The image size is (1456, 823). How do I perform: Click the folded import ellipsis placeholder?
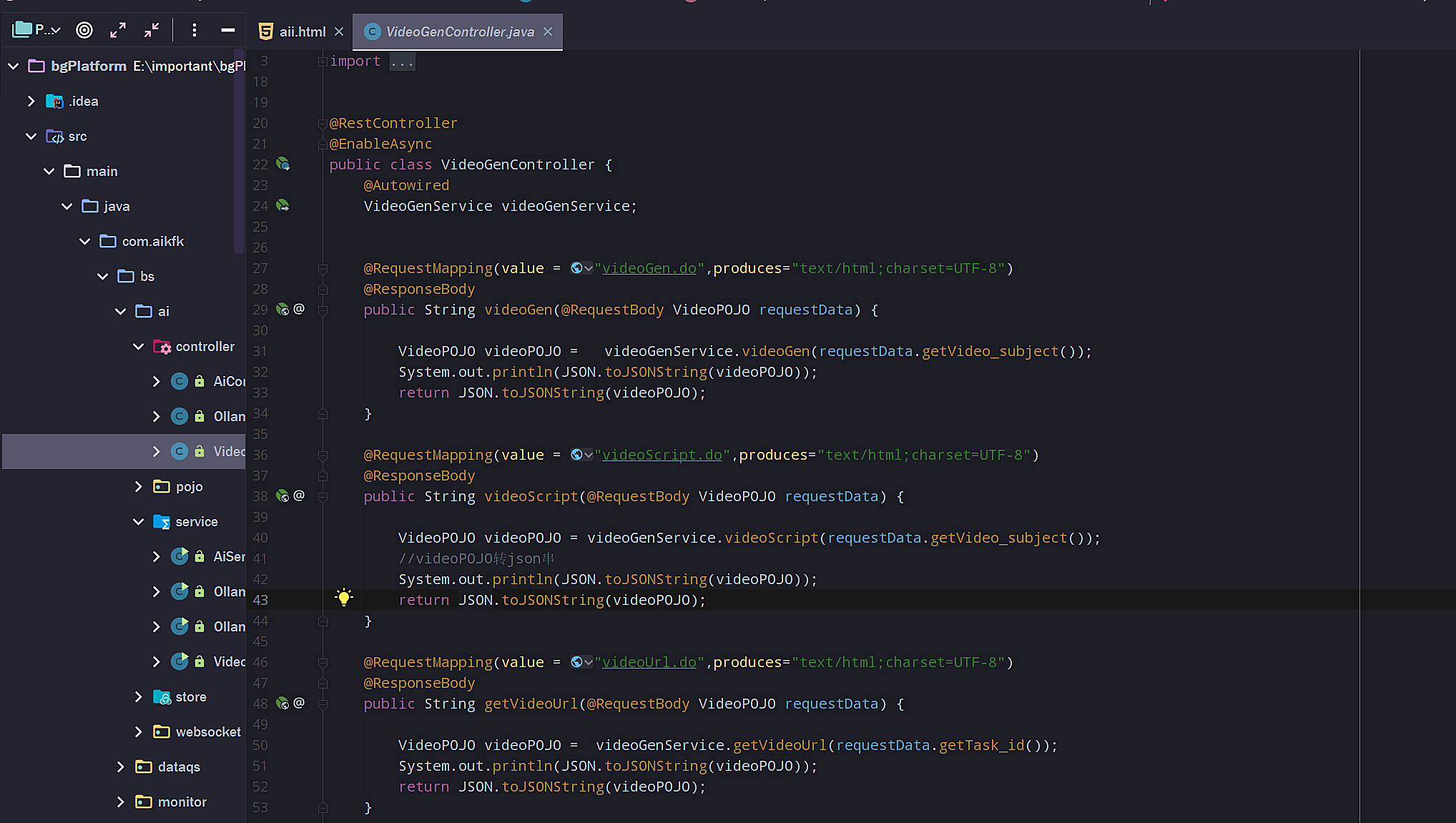tap(402, 61)
